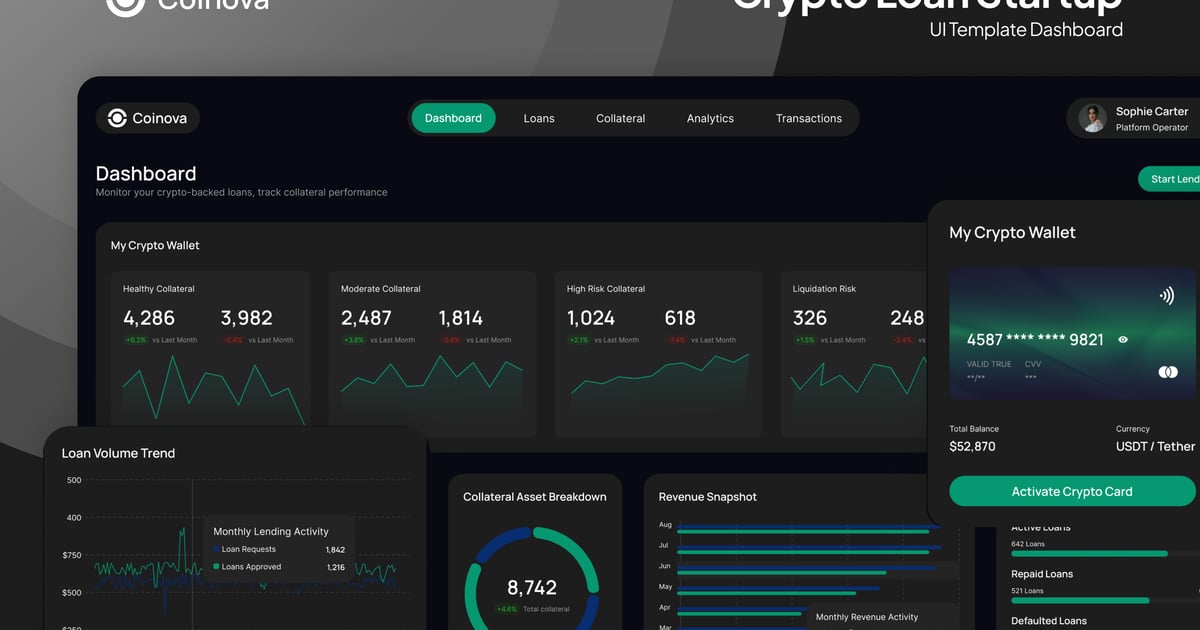Go to the Analytics tab
1200x630 pixels.
coord(710,118)
